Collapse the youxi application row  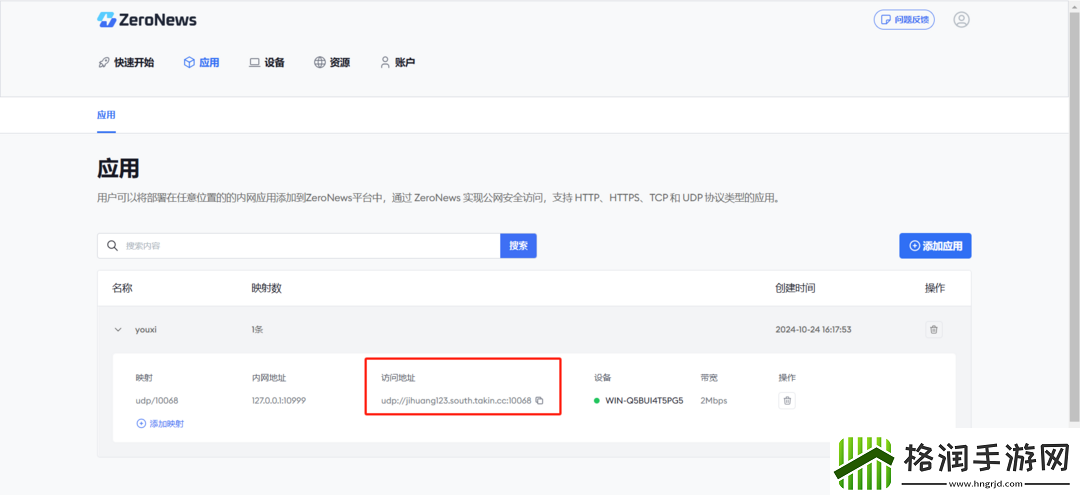(118, 329)
